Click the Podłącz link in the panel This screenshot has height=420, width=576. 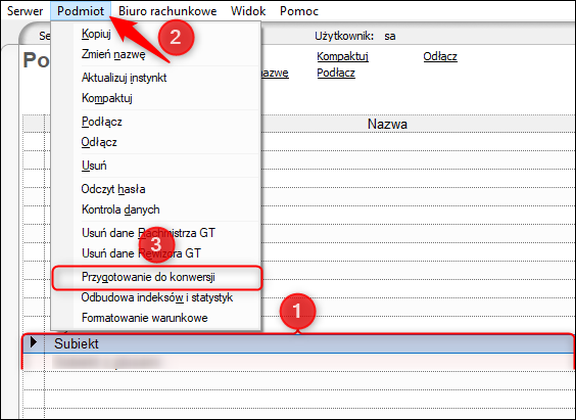(x=336, y=73)
